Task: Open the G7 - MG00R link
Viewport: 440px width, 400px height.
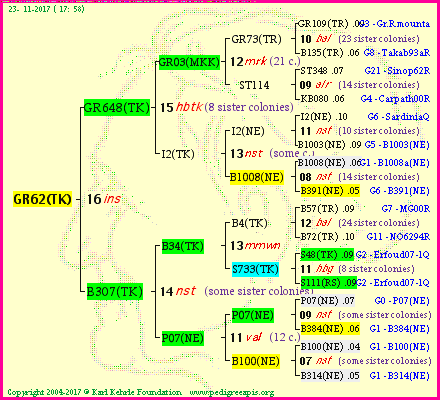Action: click(406, 209)
